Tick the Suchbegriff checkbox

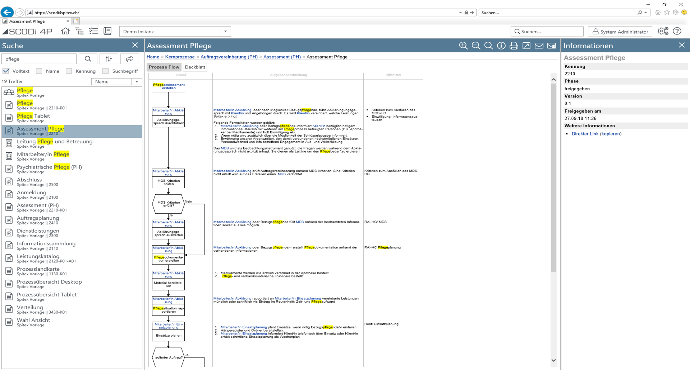[106, 71]
